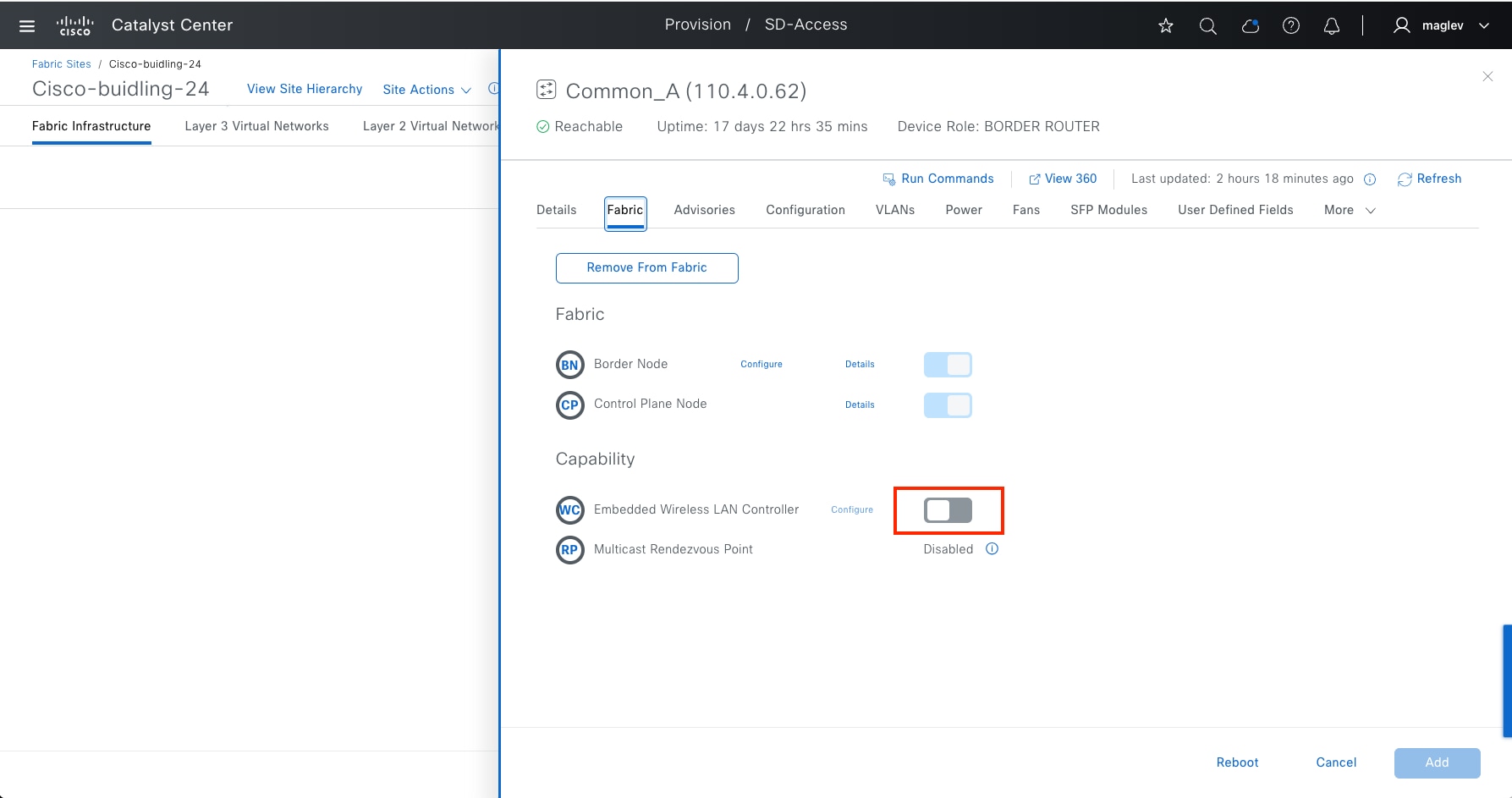Click View Site Hierarchy link

click(305, 89)
